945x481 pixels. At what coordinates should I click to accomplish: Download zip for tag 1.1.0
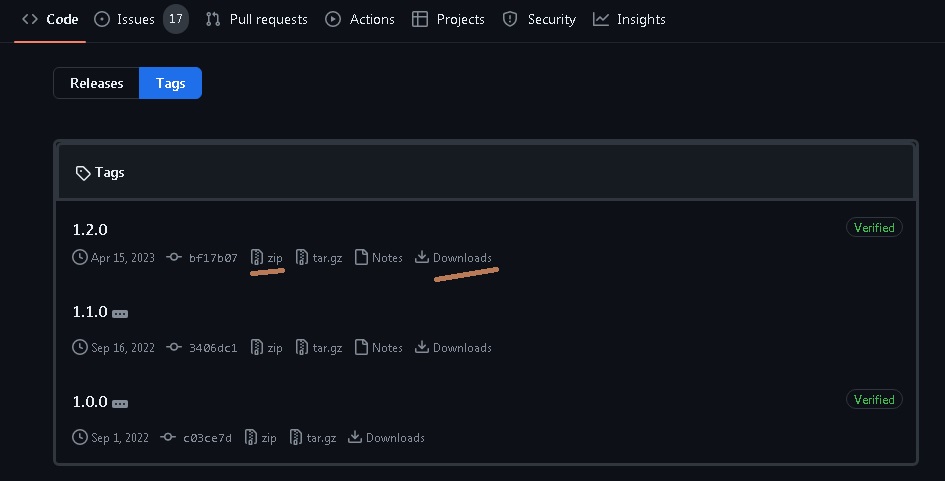coord(267,348)
